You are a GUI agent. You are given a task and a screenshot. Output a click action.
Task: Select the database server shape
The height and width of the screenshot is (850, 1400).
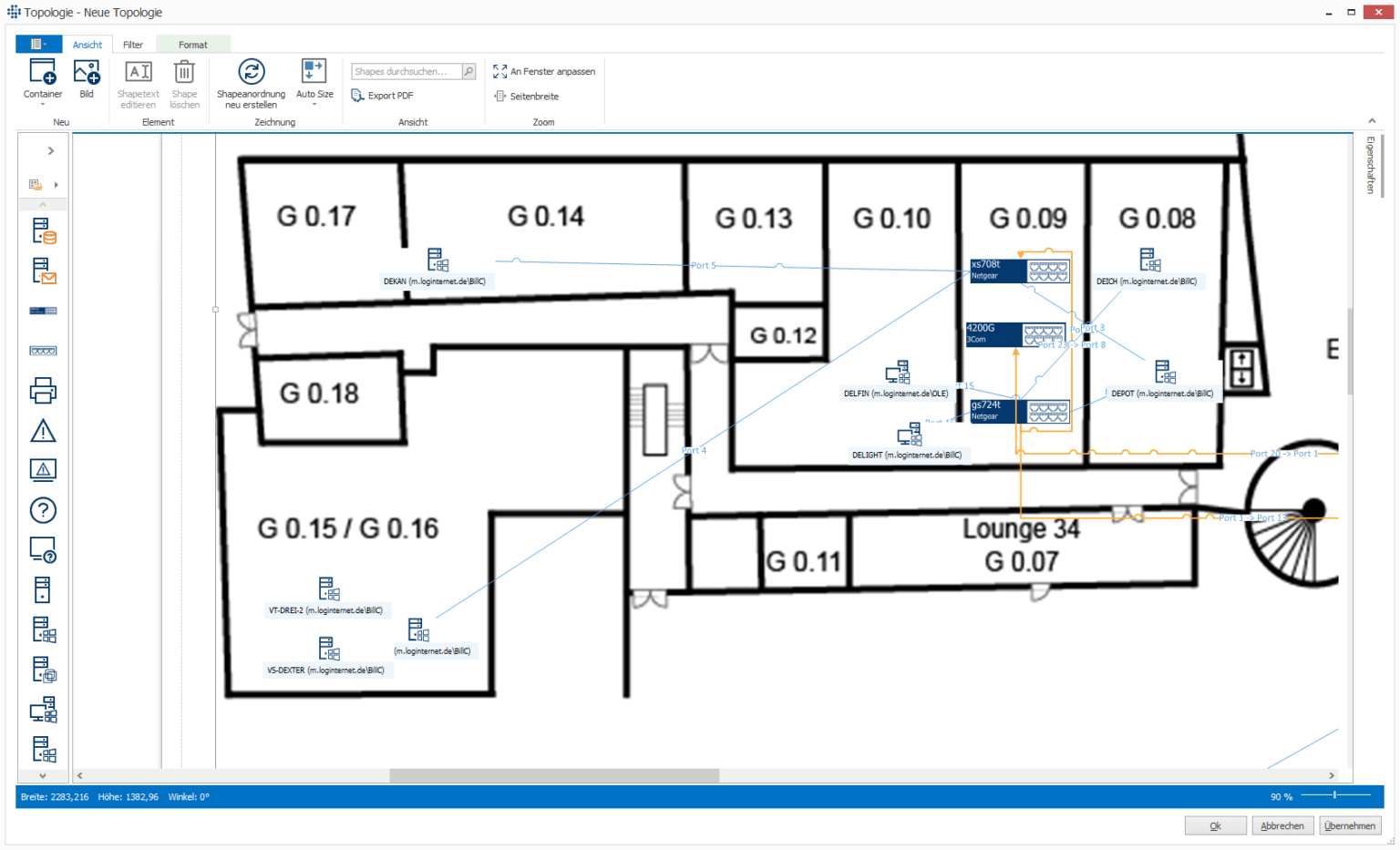[43, 231]
